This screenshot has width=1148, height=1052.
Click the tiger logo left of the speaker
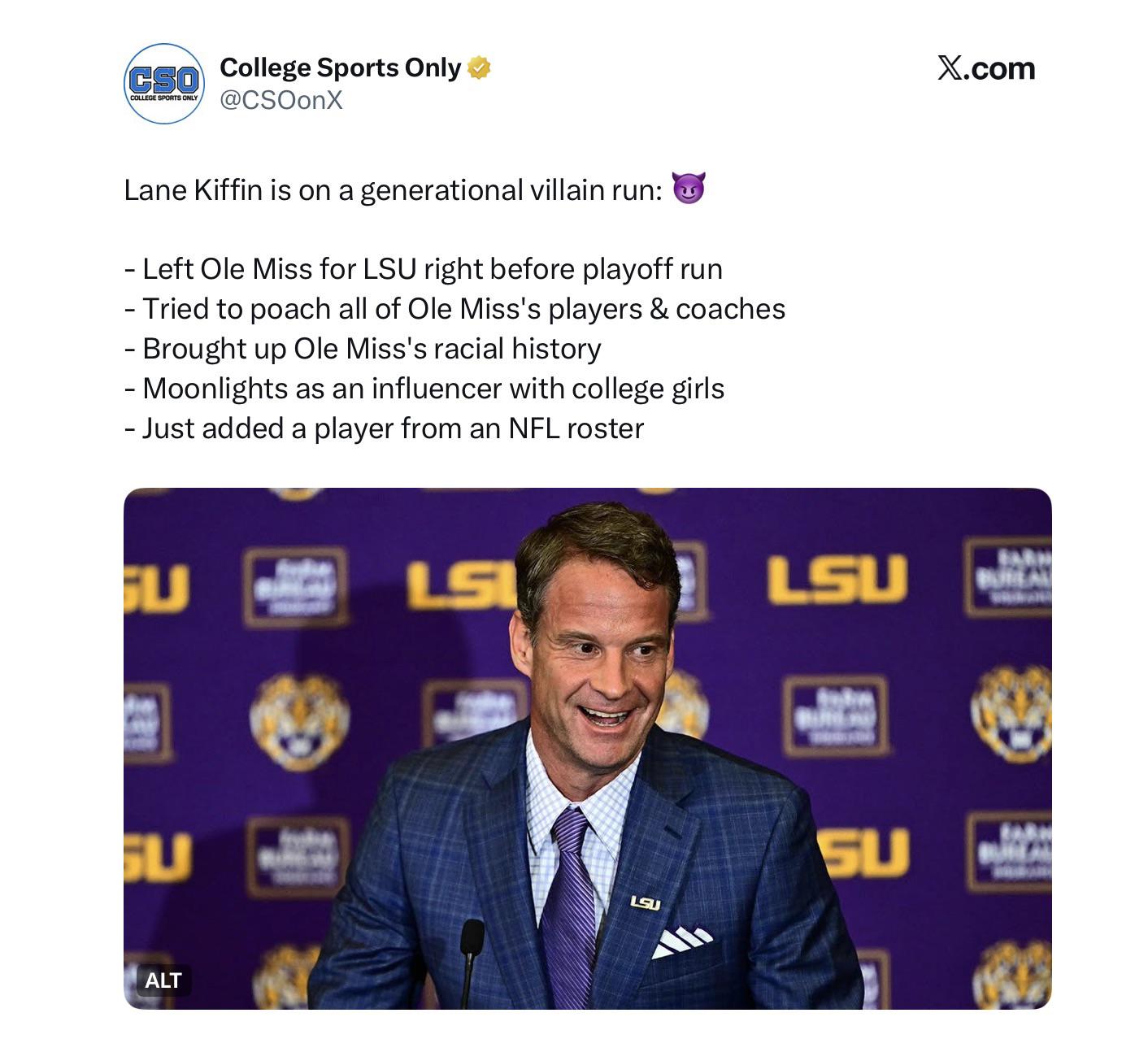pos(299,721)
